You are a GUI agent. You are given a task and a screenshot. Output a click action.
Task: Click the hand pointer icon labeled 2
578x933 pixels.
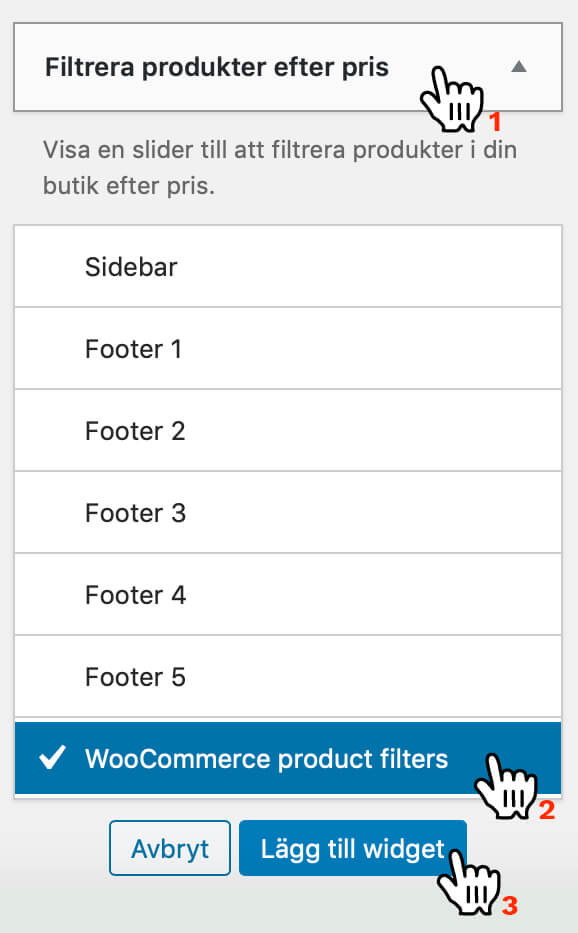(x=505, y=786)
